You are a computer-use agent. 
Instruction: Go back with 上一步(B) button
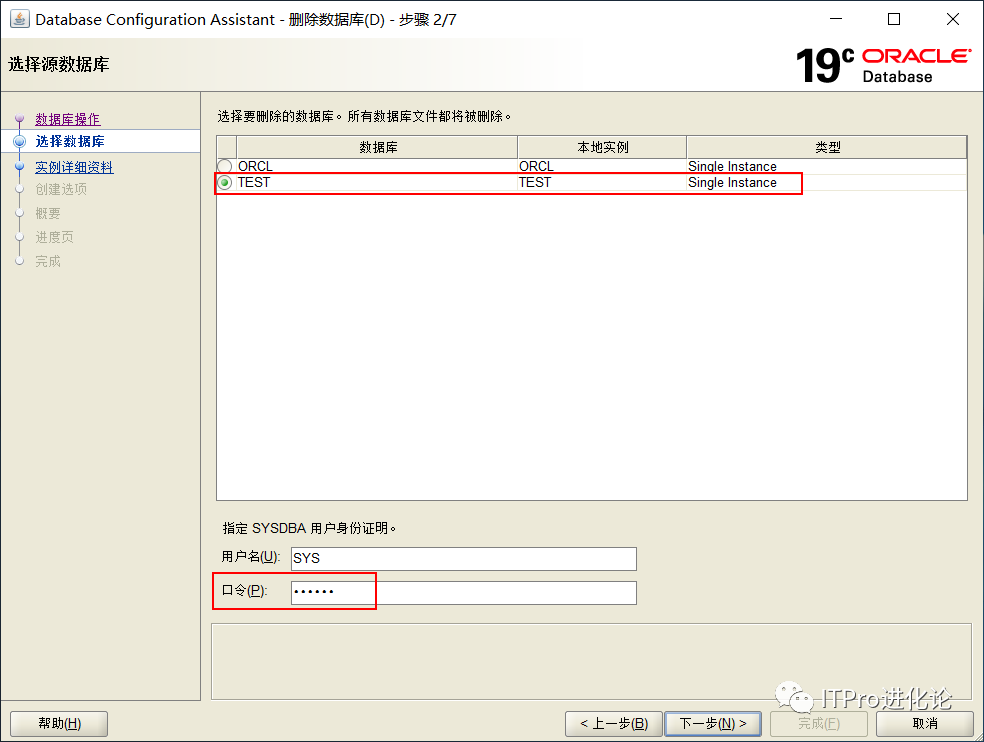[614, 724]
